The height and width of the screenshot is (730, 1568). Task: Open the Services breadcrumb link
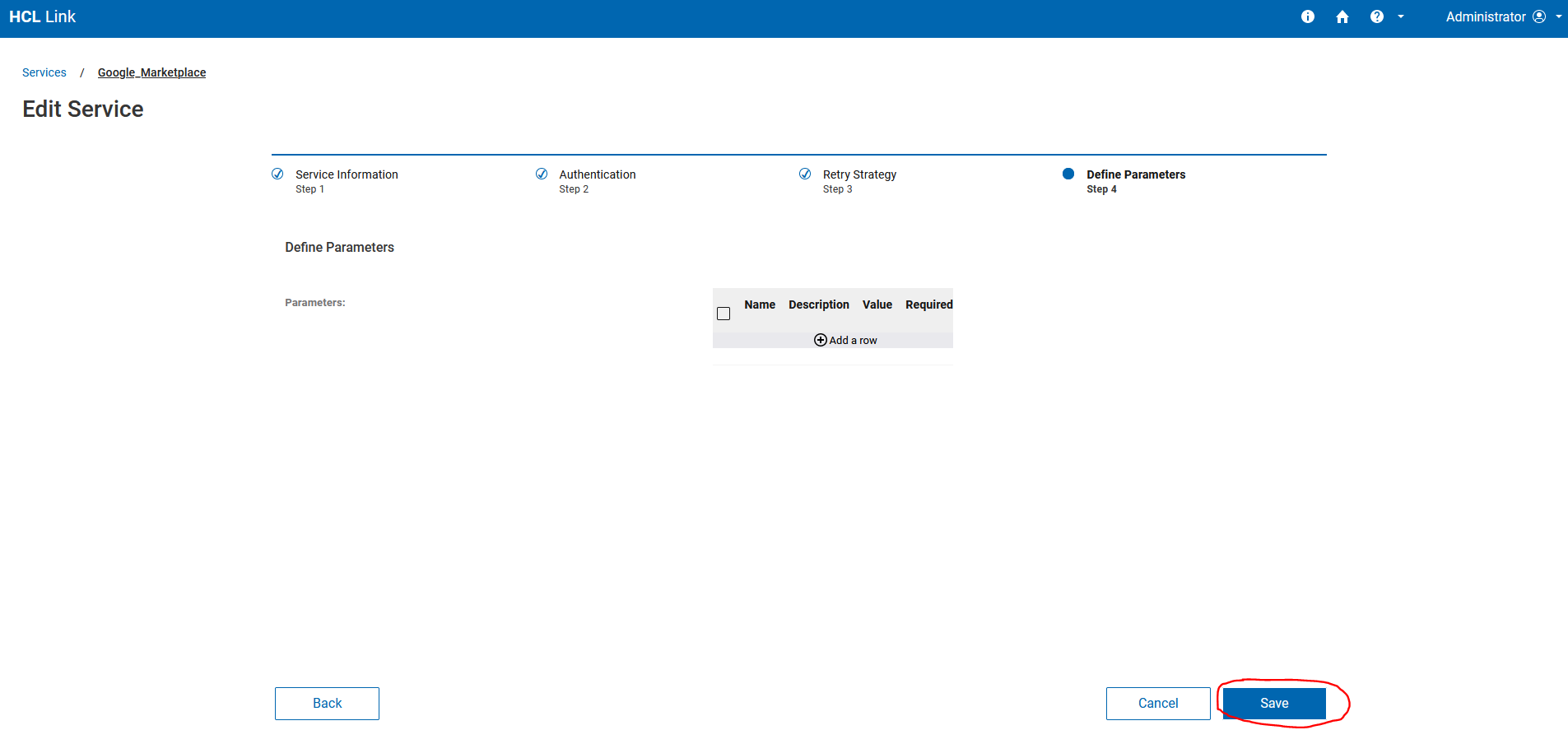tap(44, 72)
